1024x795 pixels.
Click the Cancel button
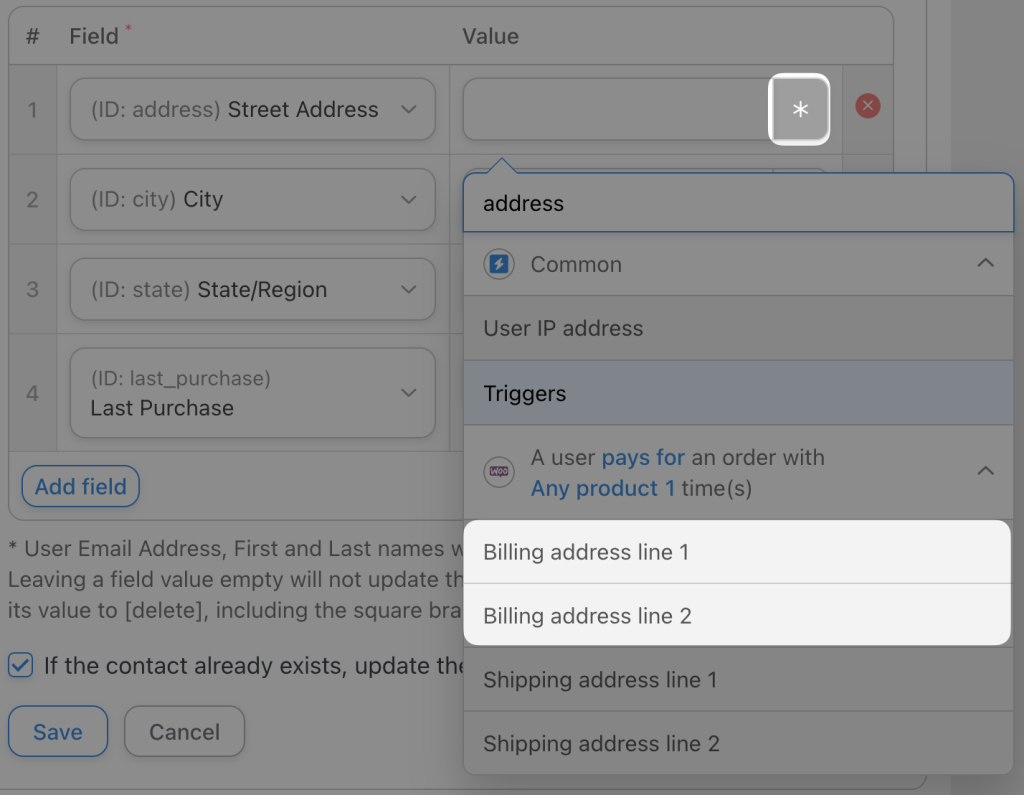coord(184,732)
